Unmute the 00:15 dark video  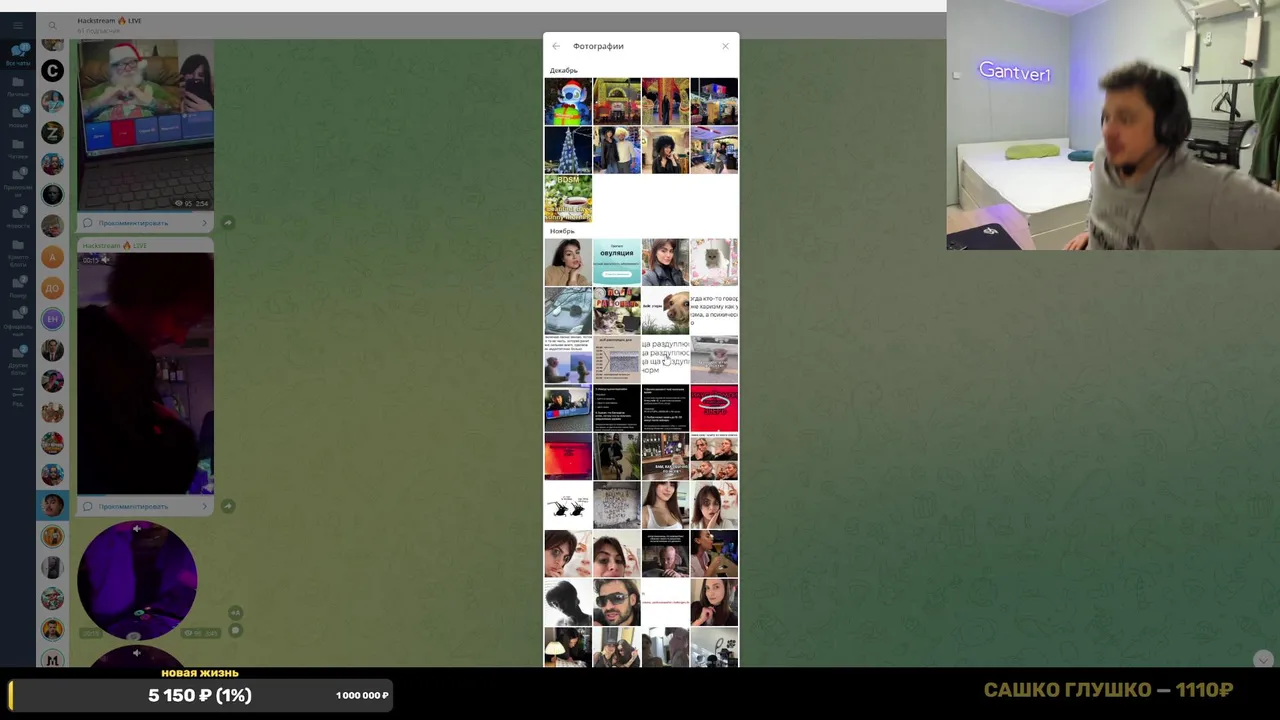pos(106,260)
